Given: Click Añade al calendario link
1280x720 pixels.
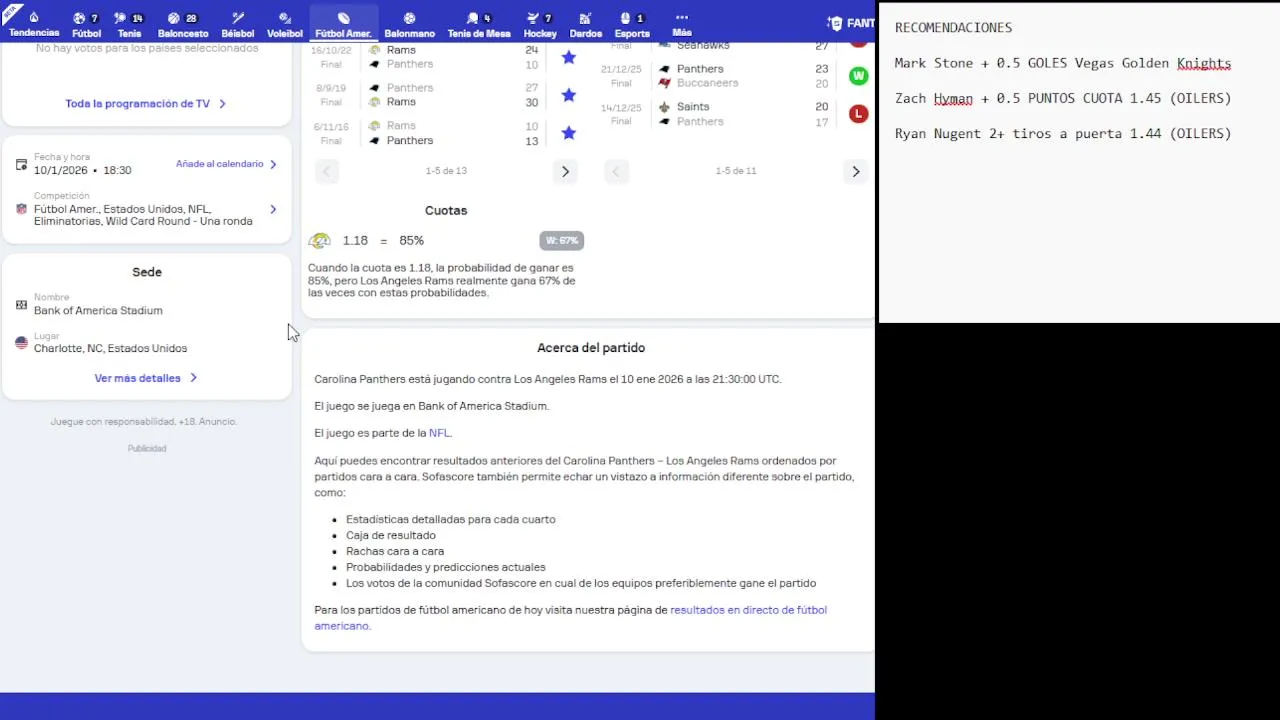Looking at the screenshot, I should click(227, 164).
